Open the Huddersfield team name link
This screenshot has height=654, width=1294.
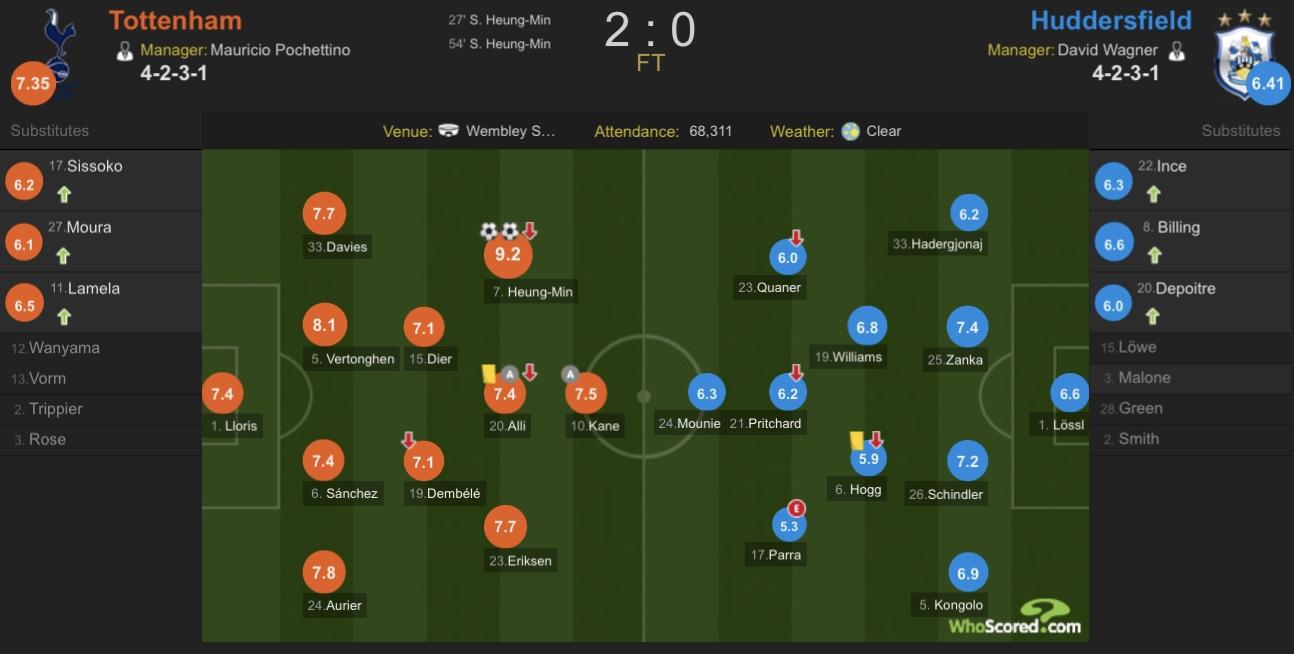(x=1111, y=20)
